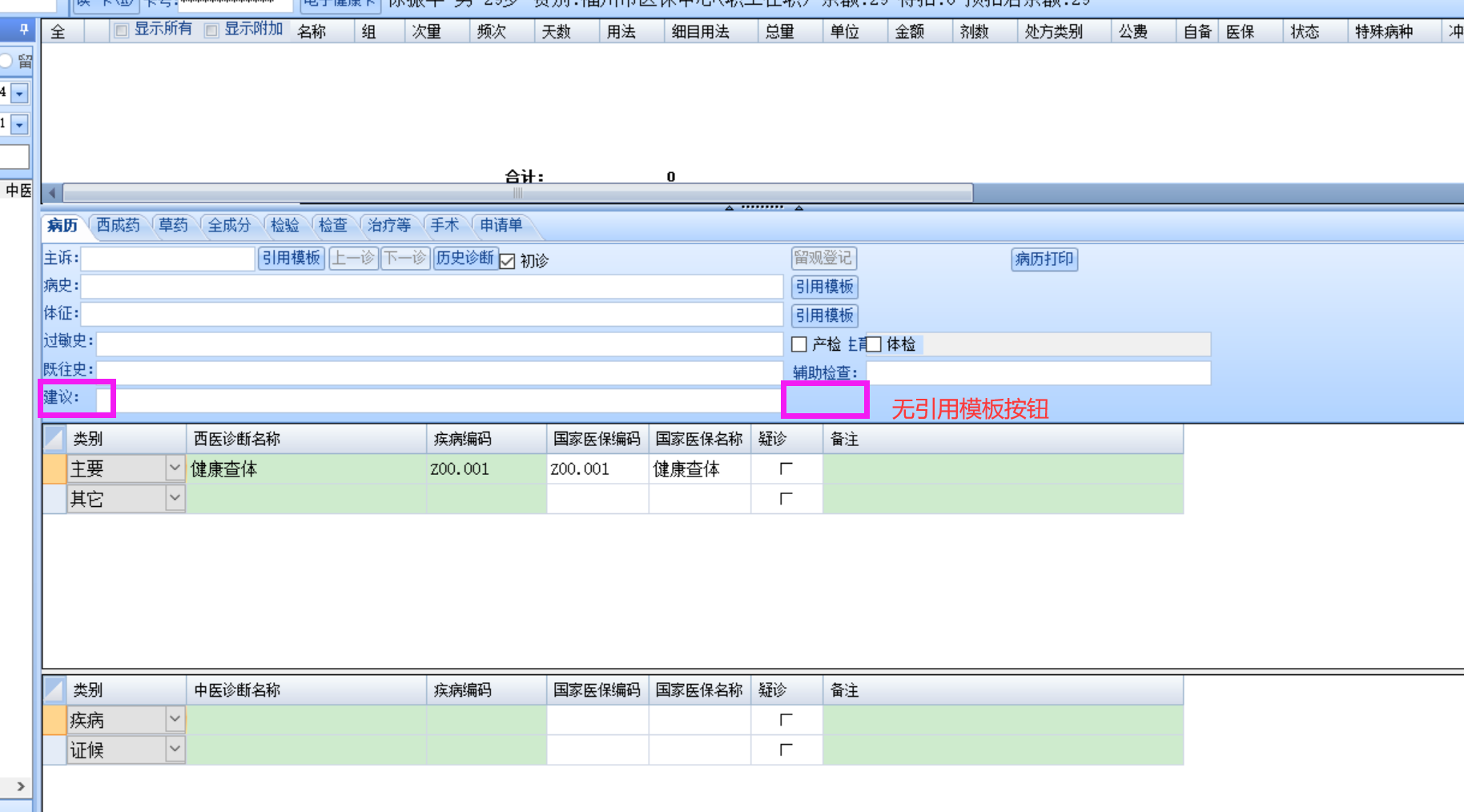Check the 产检 checkbox
1464x812 pixels.
pyautogui.click(x=798, y=344)
